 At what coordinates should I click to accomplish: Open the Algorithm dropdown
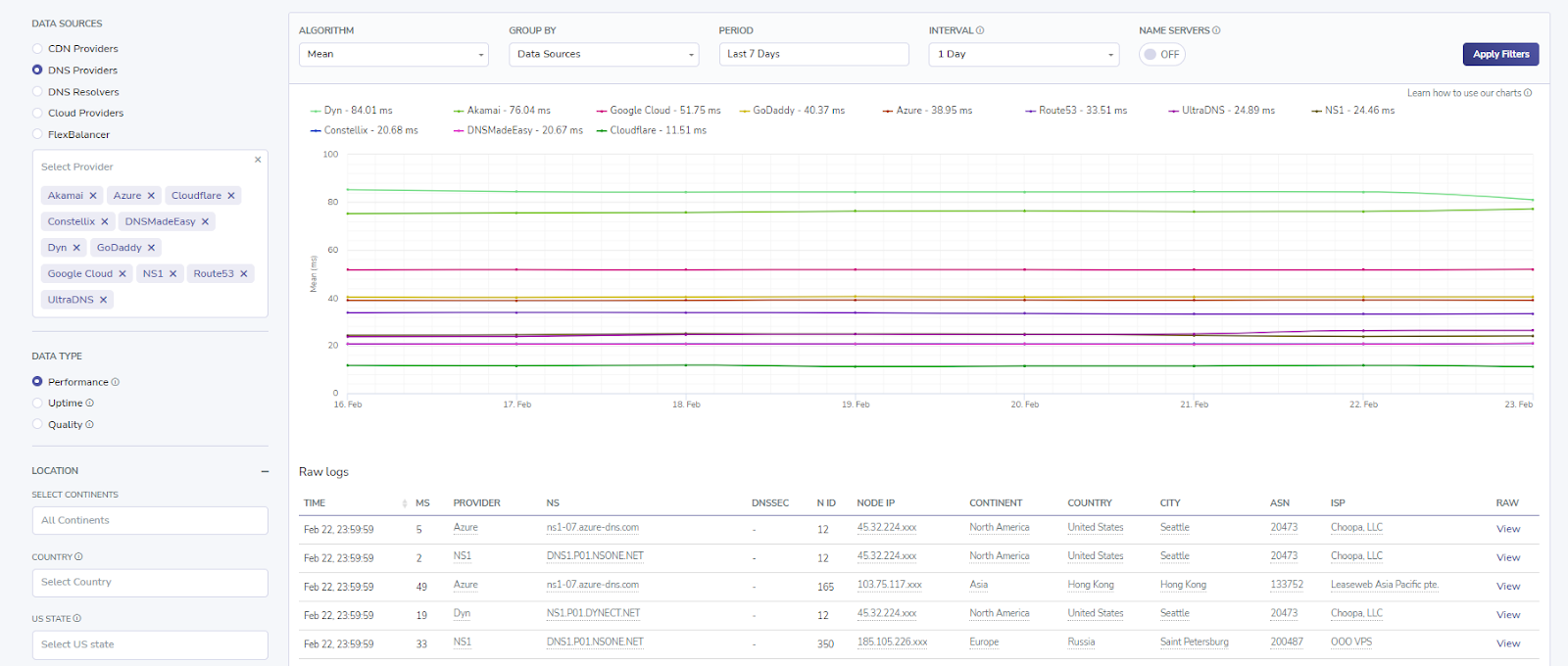(393, 55)
